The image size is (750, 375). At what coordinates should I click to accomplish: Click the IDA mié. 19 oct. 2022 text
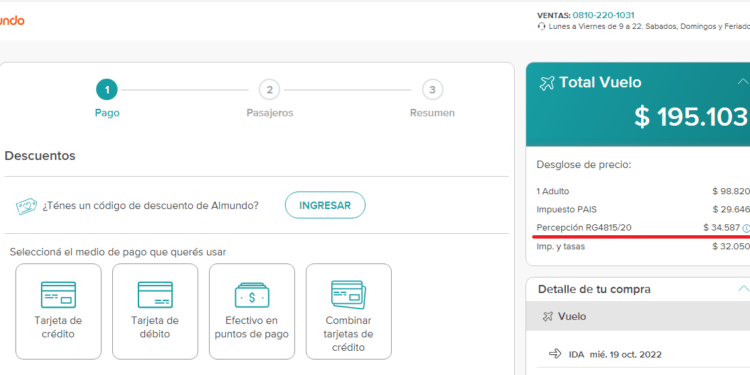point(615,354)
